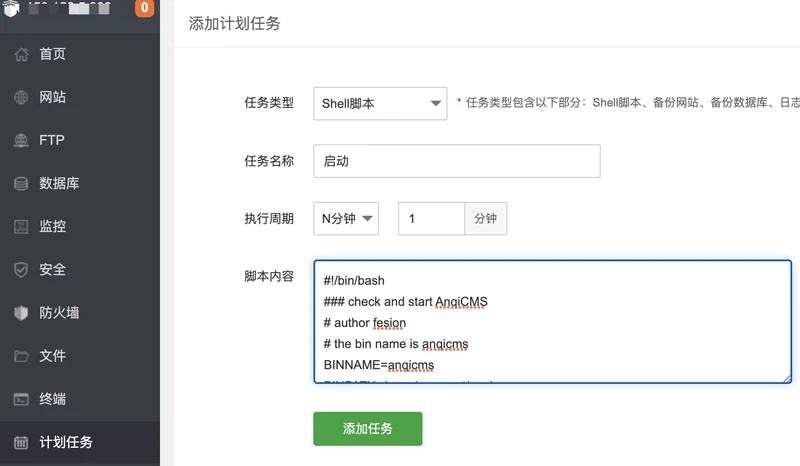
Task: Click the terminal icon in sidebar
Action: tap(21, 399)
